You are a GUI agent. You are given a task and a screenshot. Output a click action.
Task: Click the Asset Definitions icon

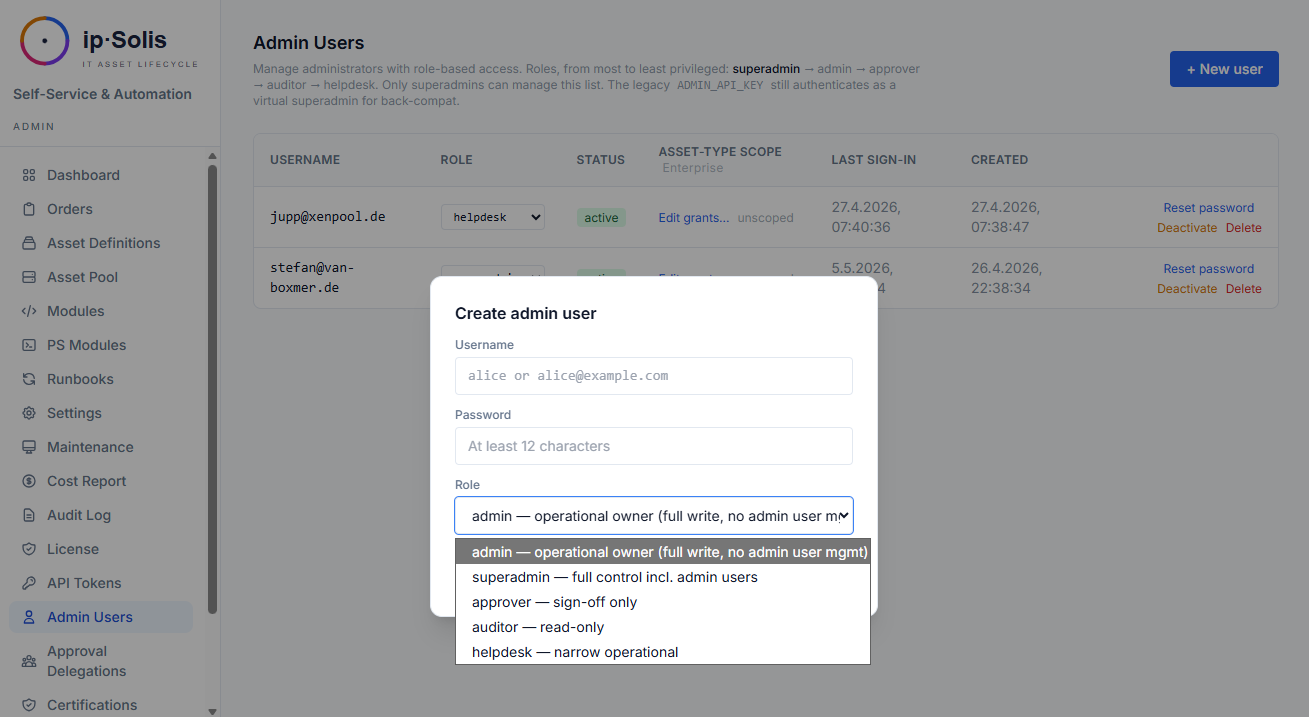click(x=29, y=243)
